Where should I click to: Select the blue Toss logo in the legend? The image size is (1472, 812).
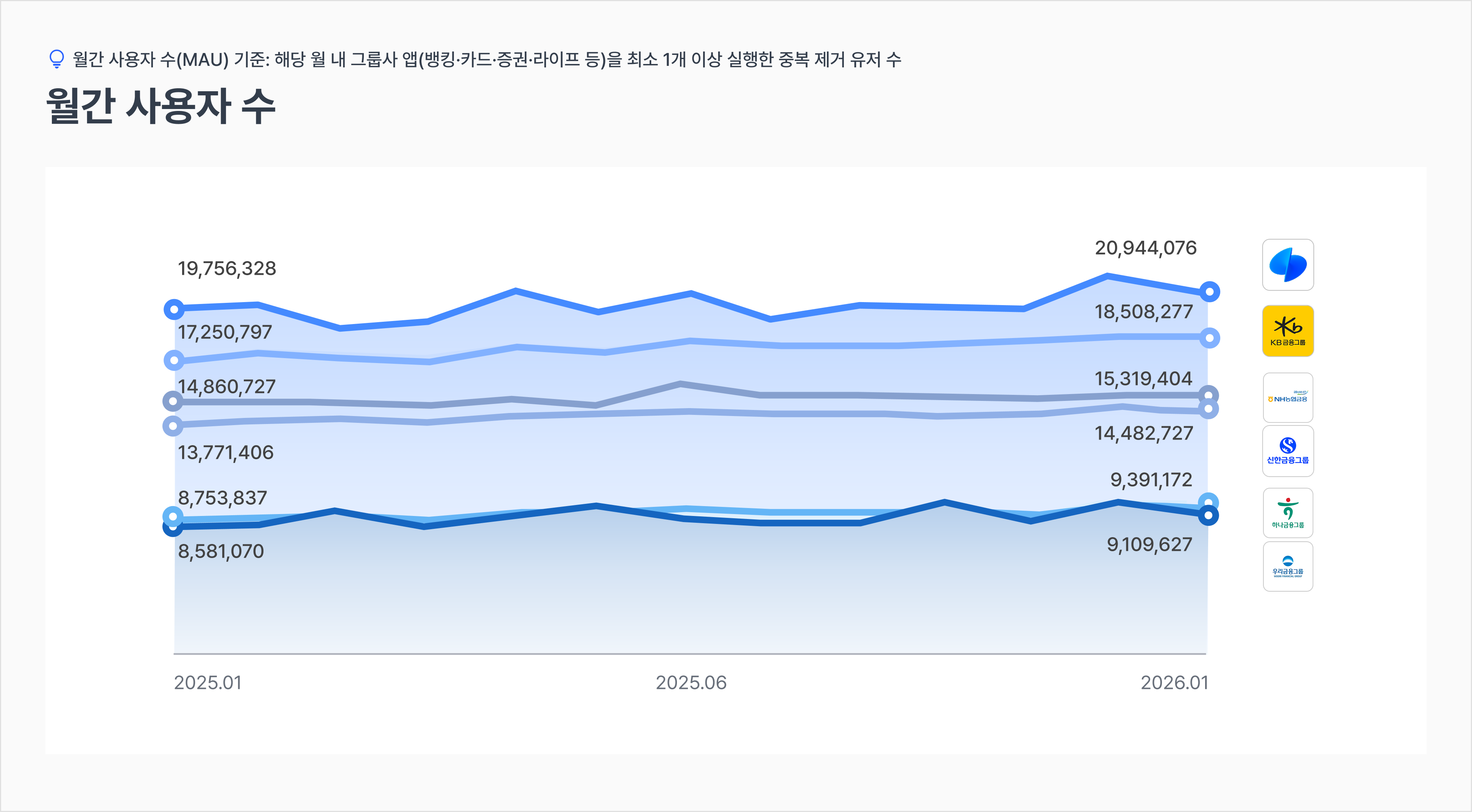[x=1287, y=265]
